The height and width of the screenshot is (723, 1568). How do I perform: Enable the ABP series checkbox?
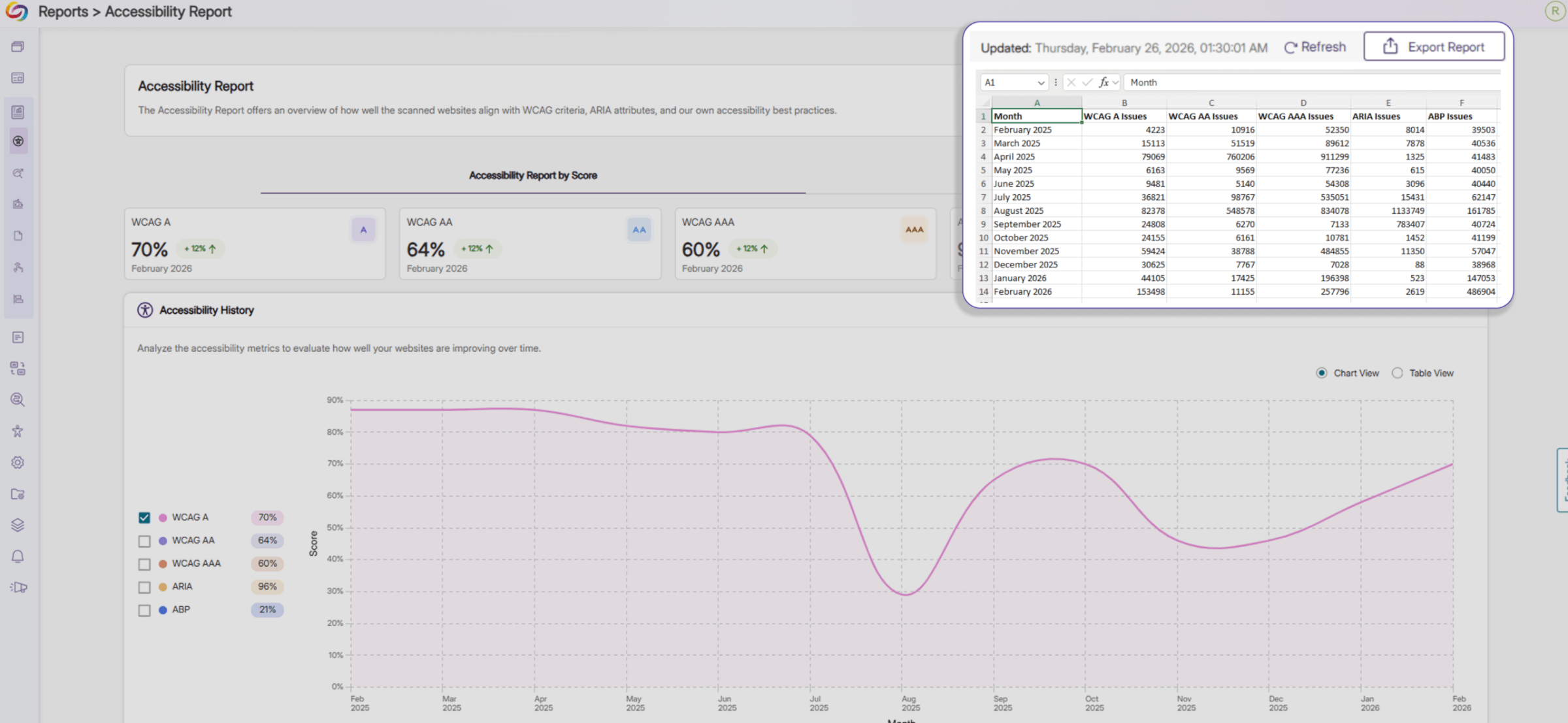tap(144, 611)
